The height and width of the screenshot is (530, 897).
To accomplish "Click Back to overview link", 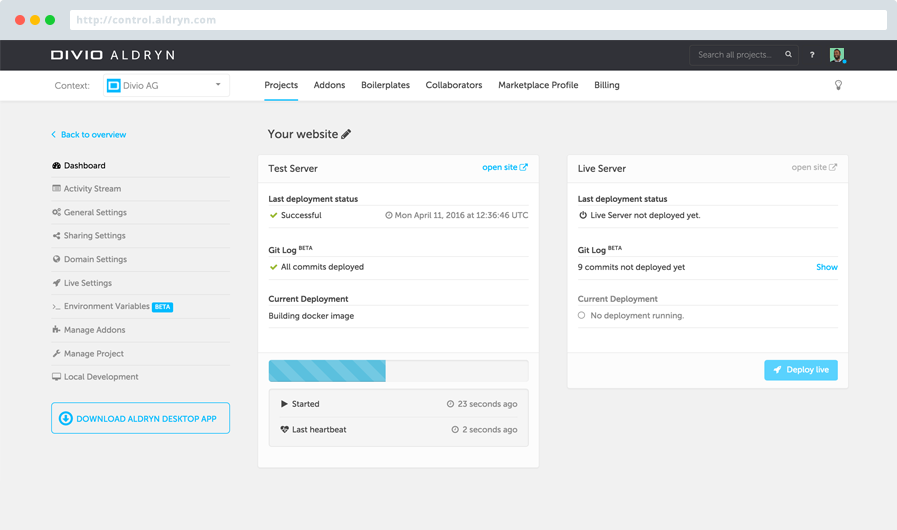I will [93, 135].
